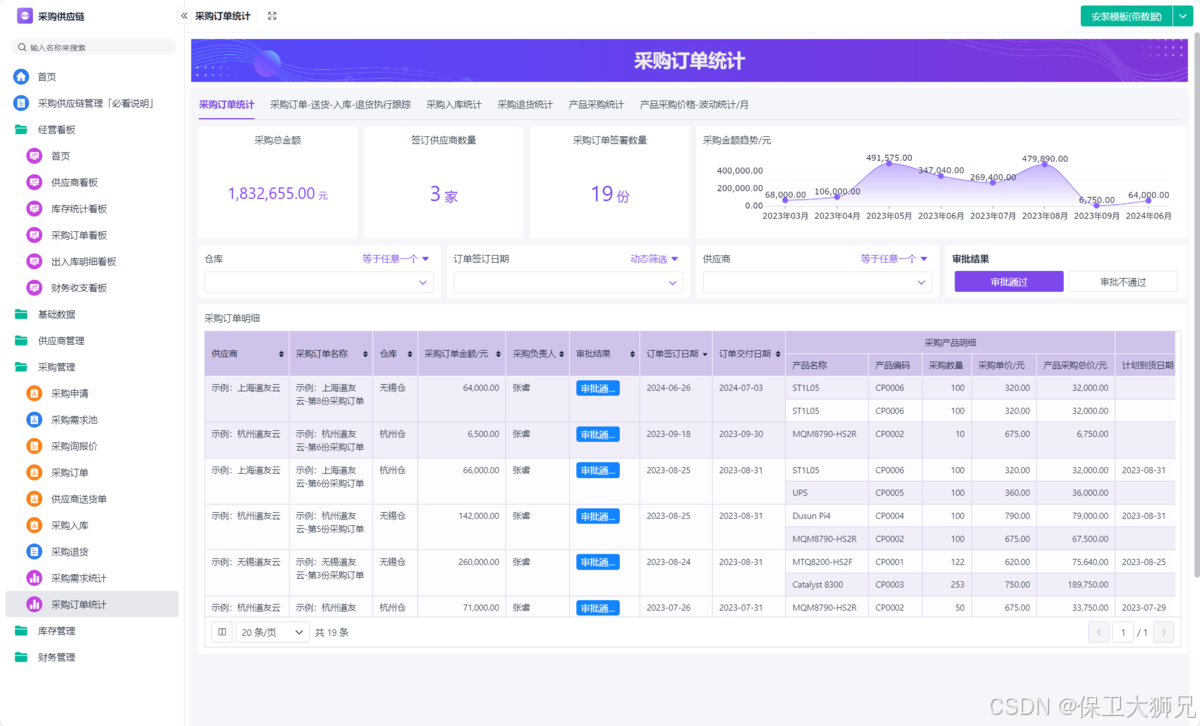The height and width of the screenshot is (726, 1200).
Task: Open 财务收支看板 dashboard icon
Action: pyautogui.click(x=34, y=288)
